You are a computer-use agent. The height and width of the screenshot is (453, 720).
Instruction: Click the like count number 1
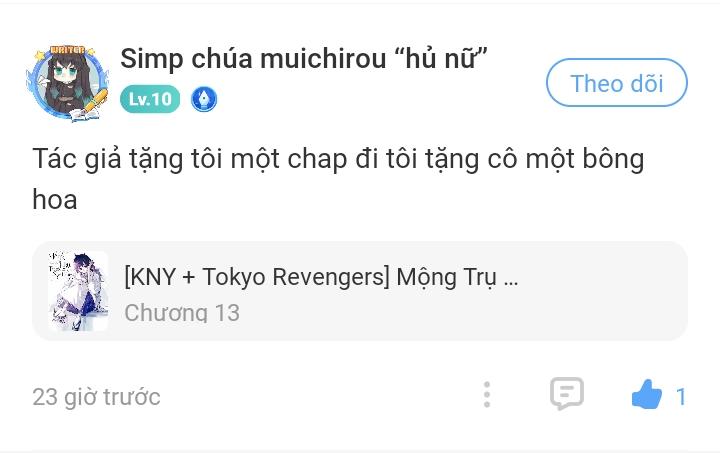pyautogui.click(x=681, y=397)
